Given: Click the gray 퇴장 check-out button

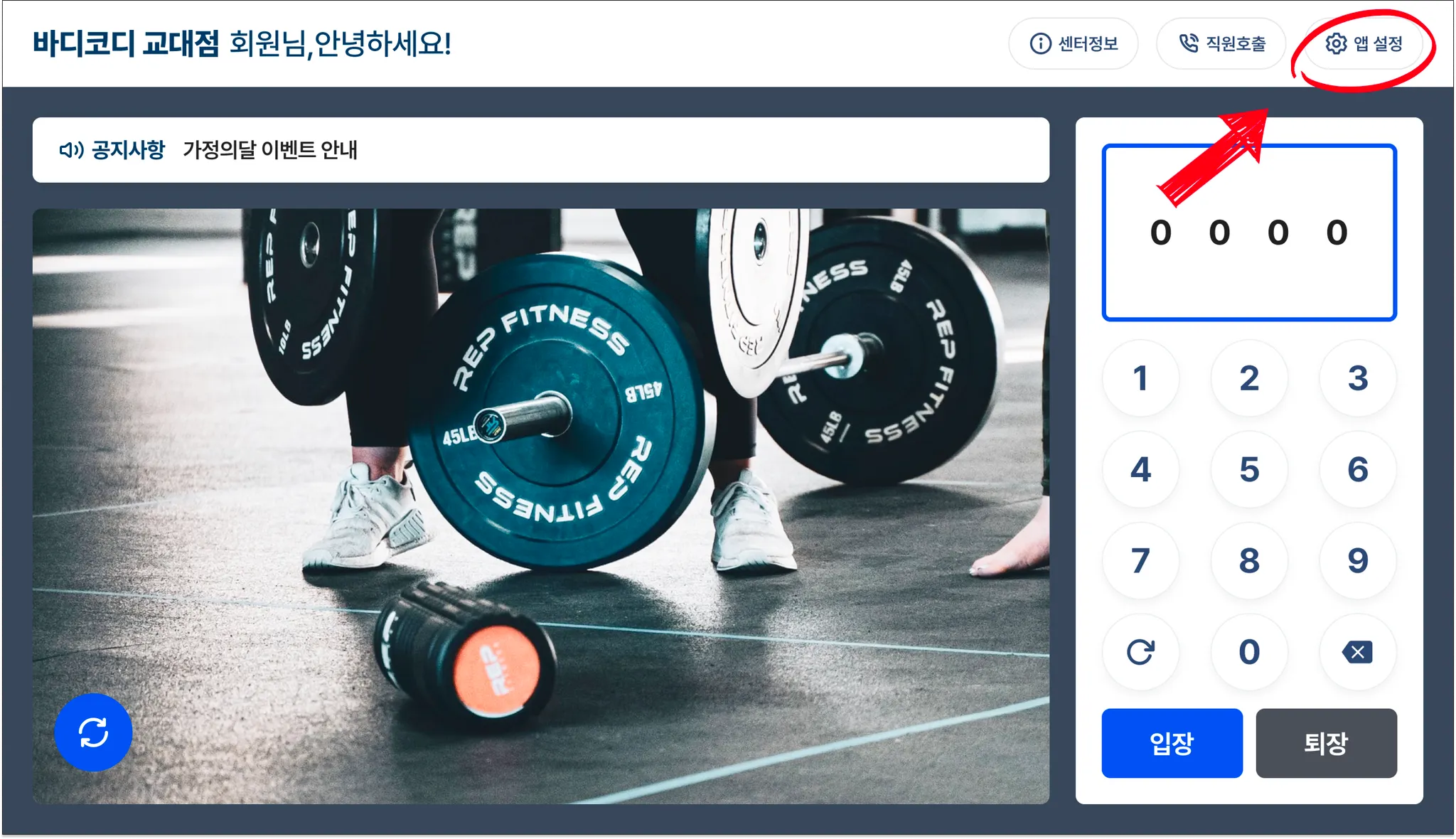Looking at the screenshot, I should 1326,743.
